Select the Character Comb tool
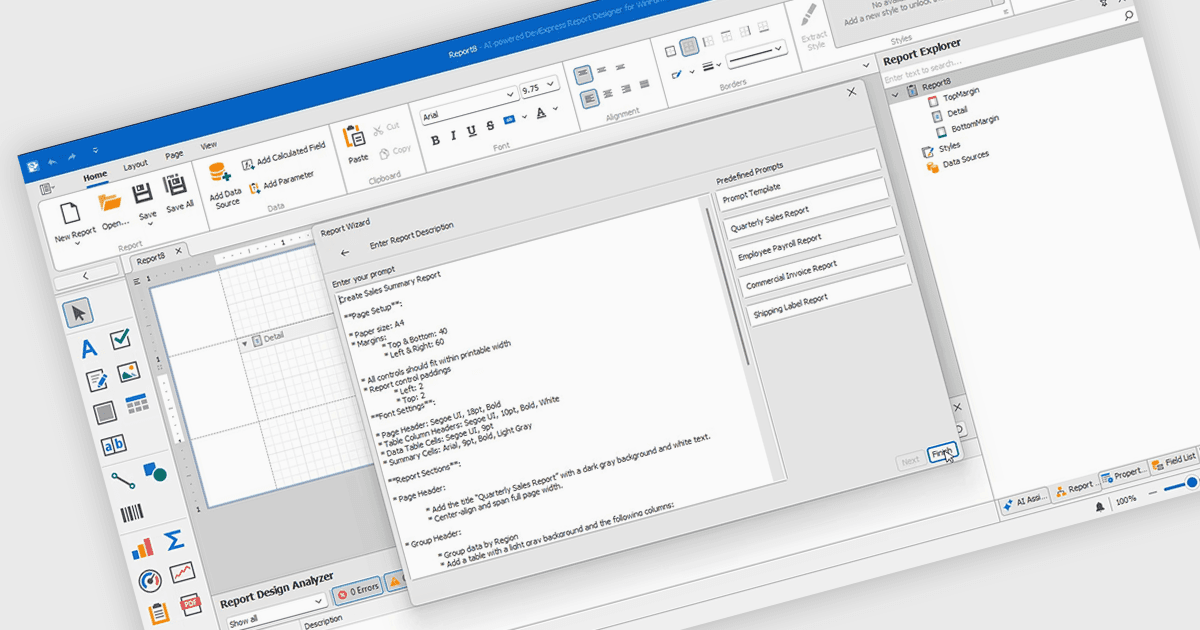This screenshot has width=1200, height=630. point(113,445)
